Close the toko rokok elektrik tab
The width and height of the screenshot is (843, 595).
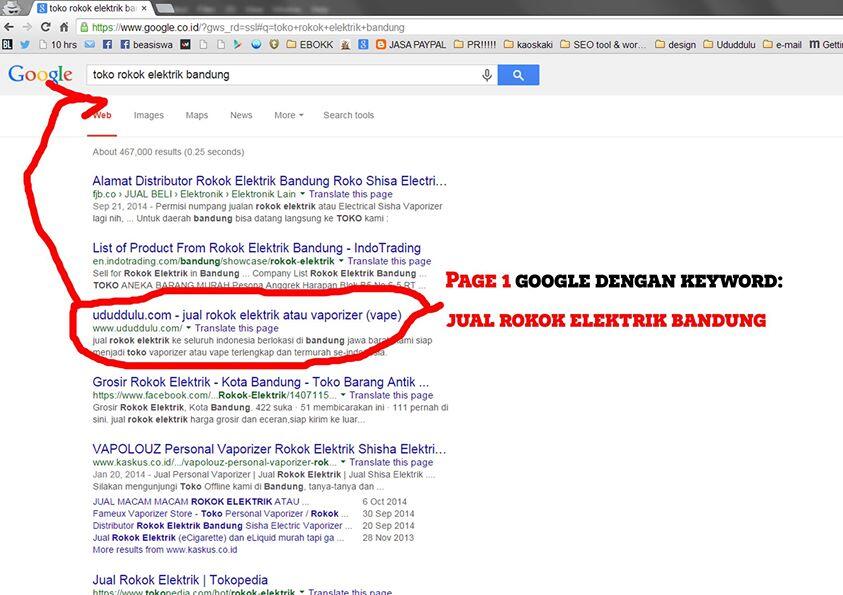(x=144, y=9)
